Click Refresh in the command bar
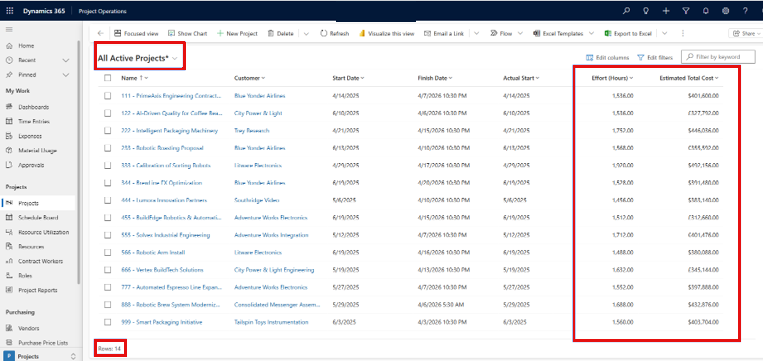This screenshot has width=763, height=361. [335, 34]
